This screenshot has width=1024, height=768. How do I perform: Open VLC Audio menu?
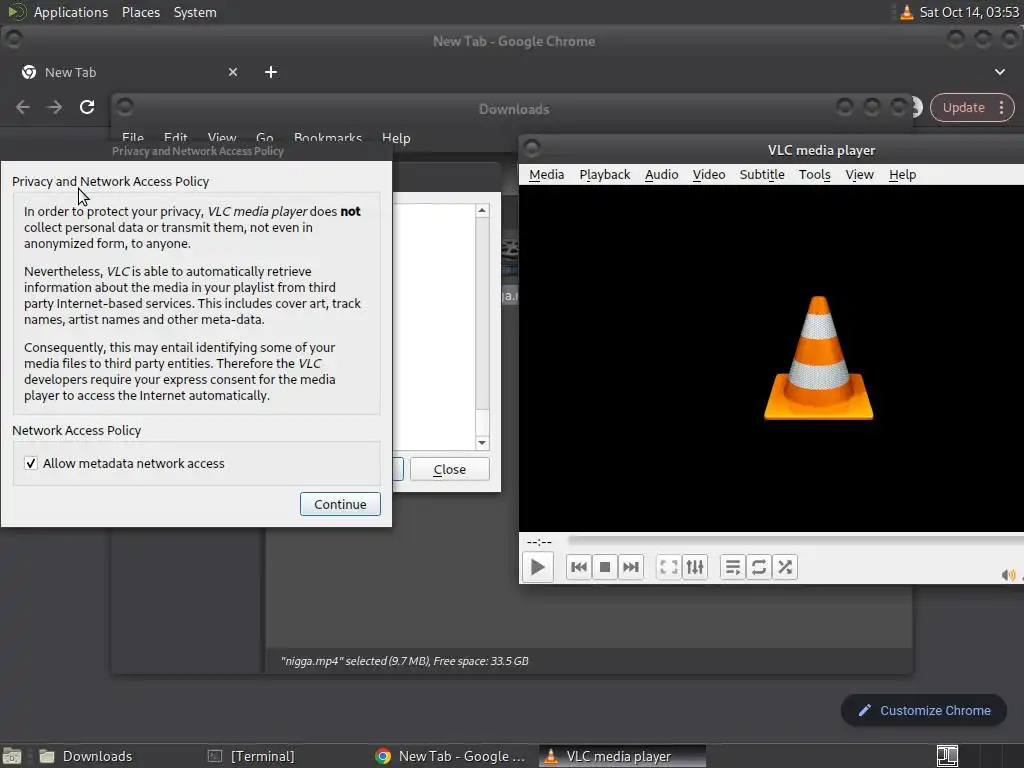(x=662, y=174)
